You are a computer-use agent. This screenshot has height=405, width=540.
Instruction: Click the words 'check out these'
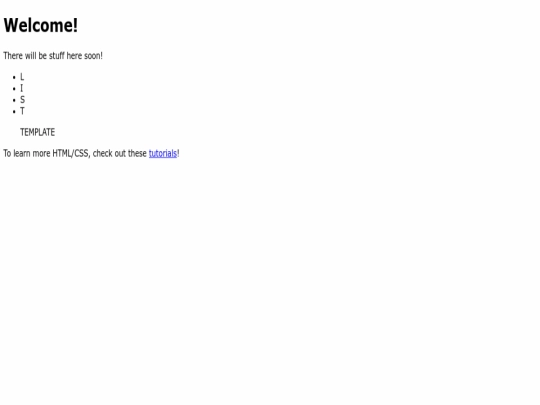(120, 153)
